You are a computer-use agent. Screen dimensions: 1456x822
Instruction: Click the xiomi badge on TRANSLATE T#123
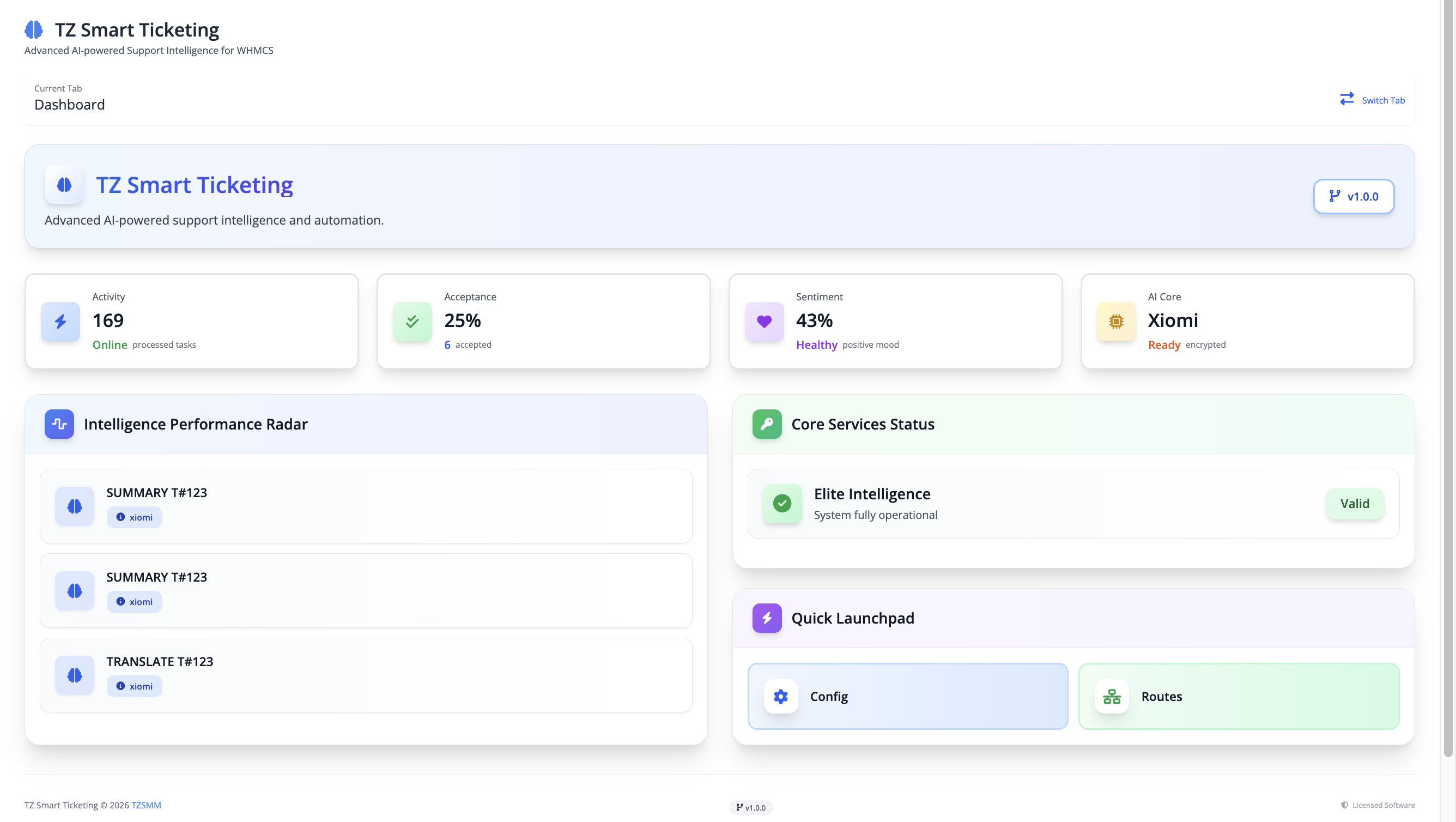(x=134, y=686)
